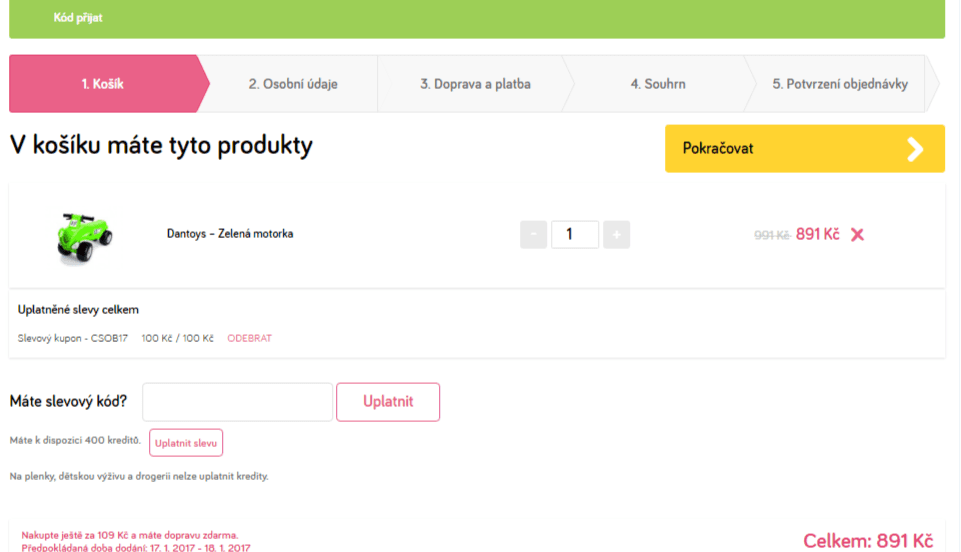Screen dimensions: 961x552
Task: Open step 3. Doprava a platba
Action: coord(475,84)
